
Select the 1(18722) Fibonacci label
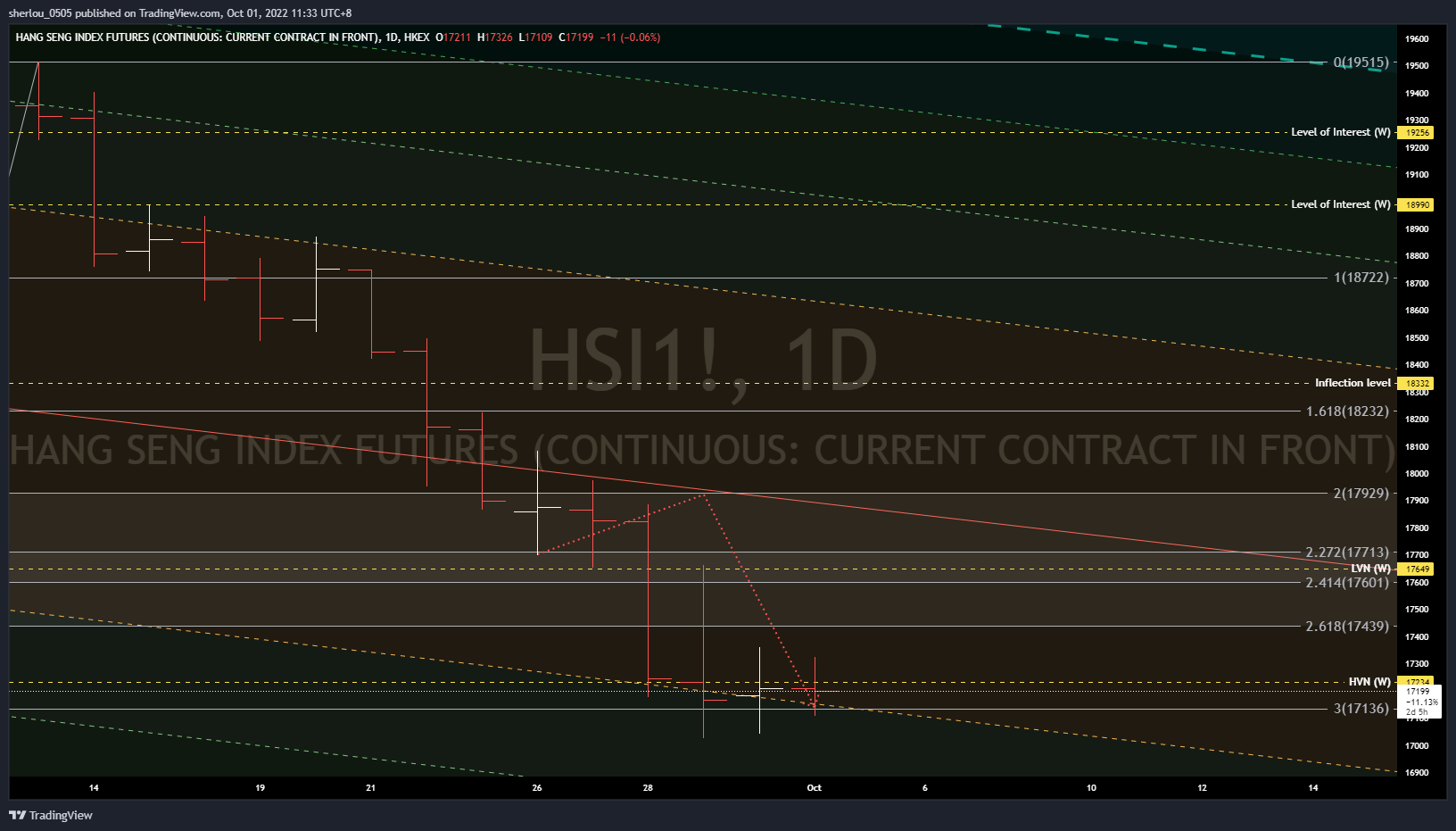pyautogui.click(x=1361, y=278)
